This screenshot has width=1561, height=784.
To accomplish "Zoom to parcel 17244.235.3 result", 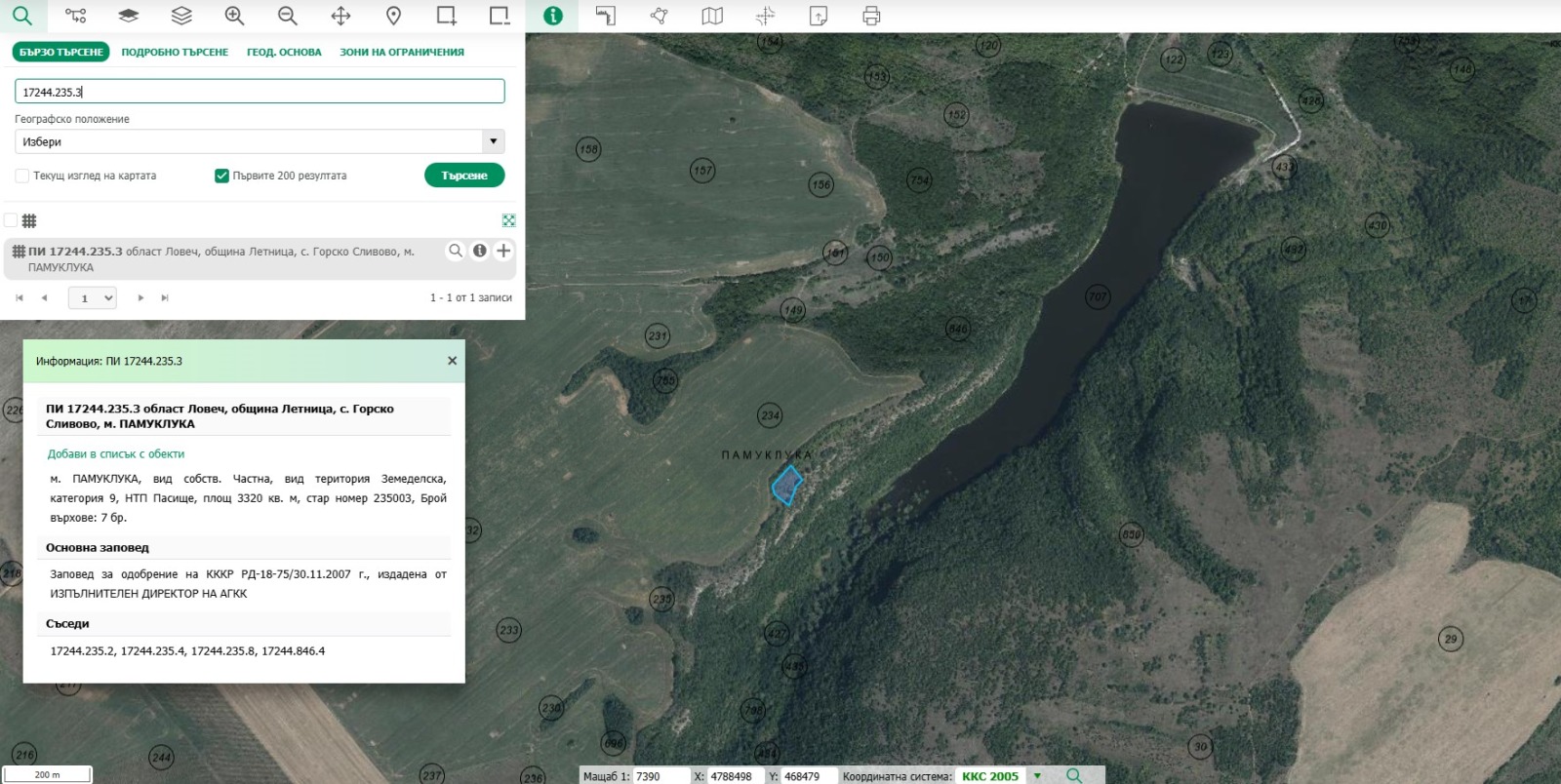I will pyautogui.click(x=456, y=251).
